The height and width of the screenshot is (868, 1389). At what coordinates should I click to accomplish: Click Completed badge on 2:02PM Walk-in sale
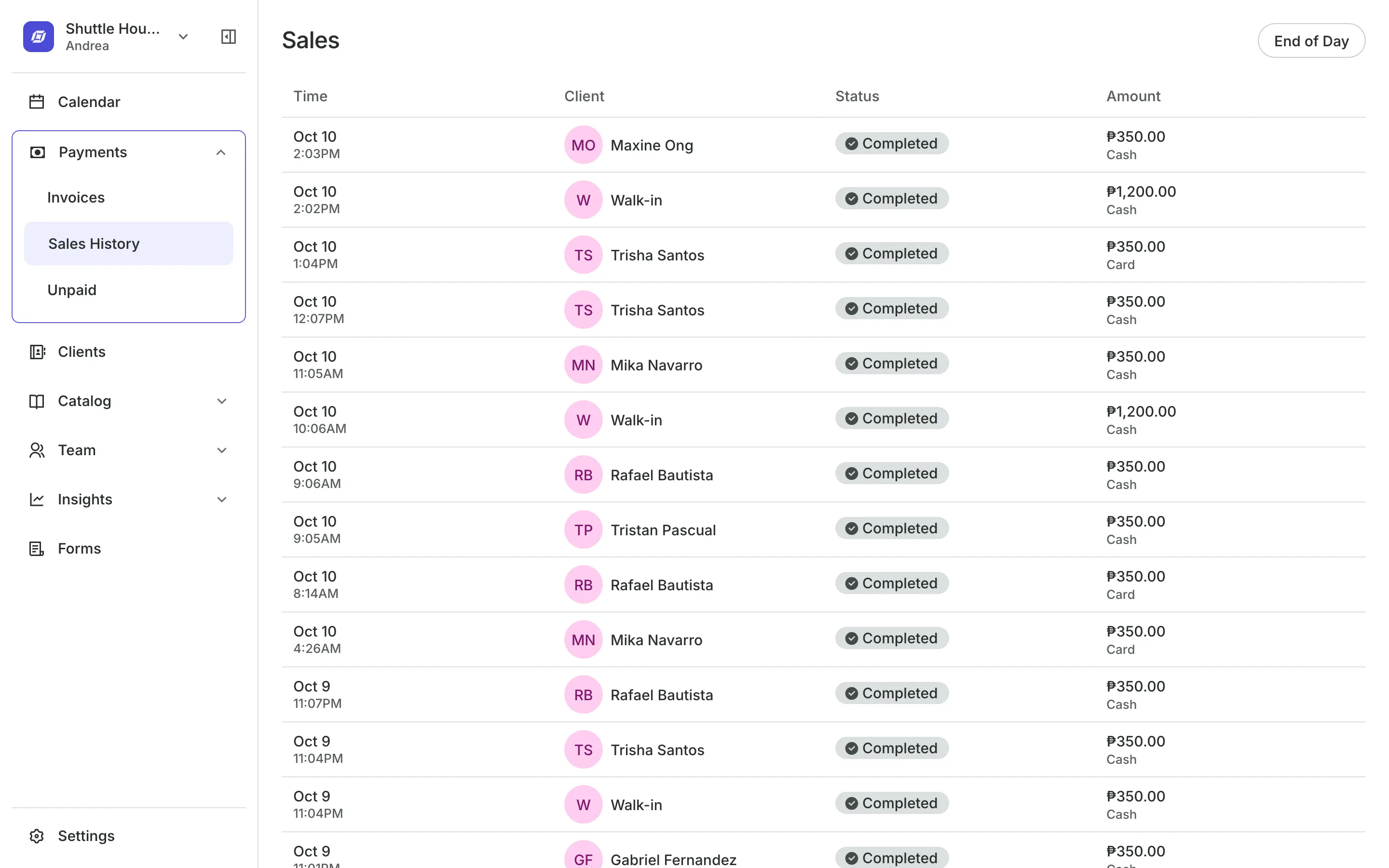(x=891, y=199)
